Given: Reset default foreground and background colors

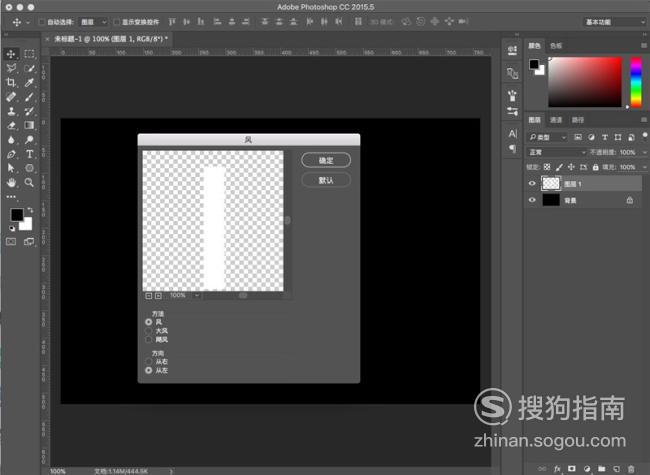Looking at the screenshot, I should coord(12,228).
